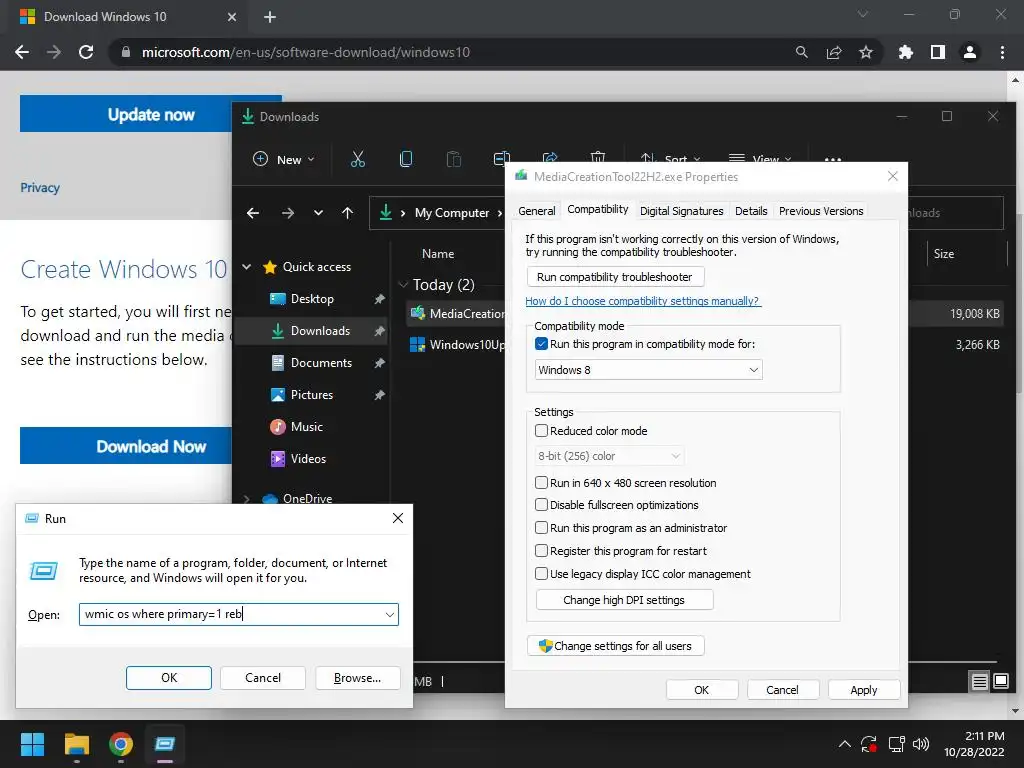The height and width of the screenshot is (768, 1024).
Task: Open the Previous Versions tab
Action: (821, 211)
